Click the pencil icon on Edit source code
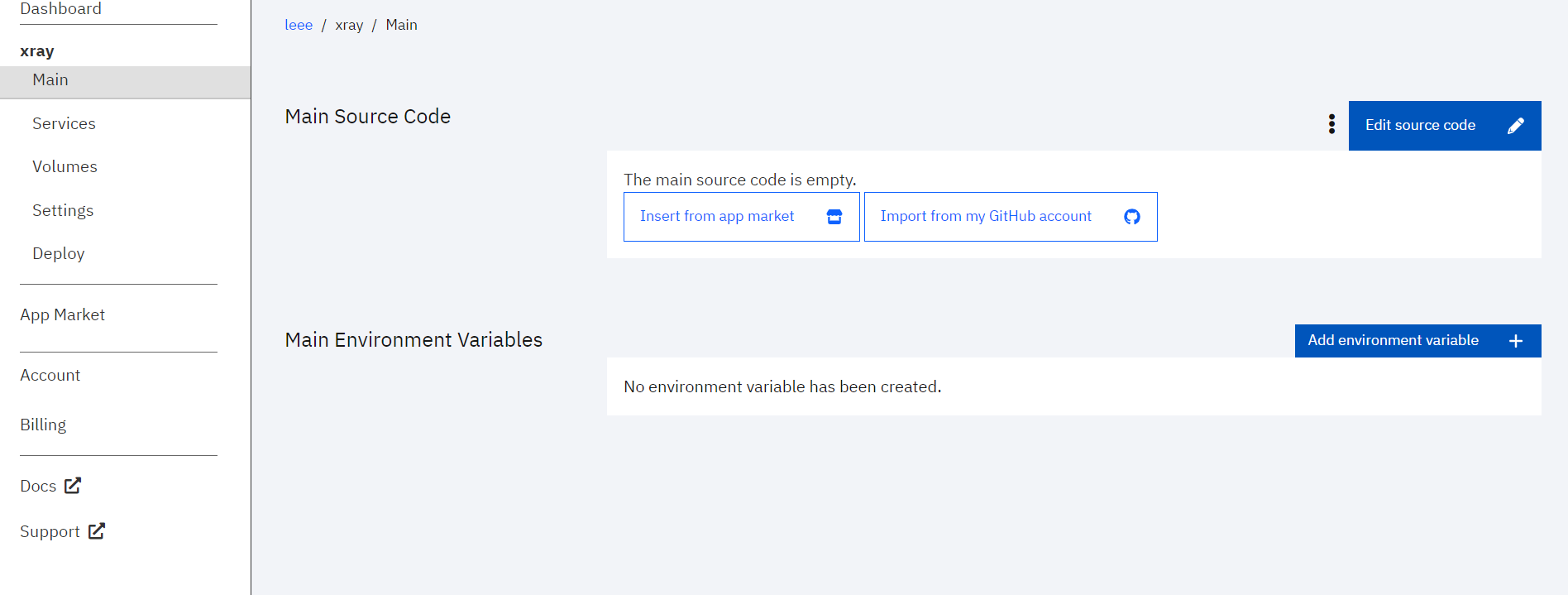 (1516, 125)
